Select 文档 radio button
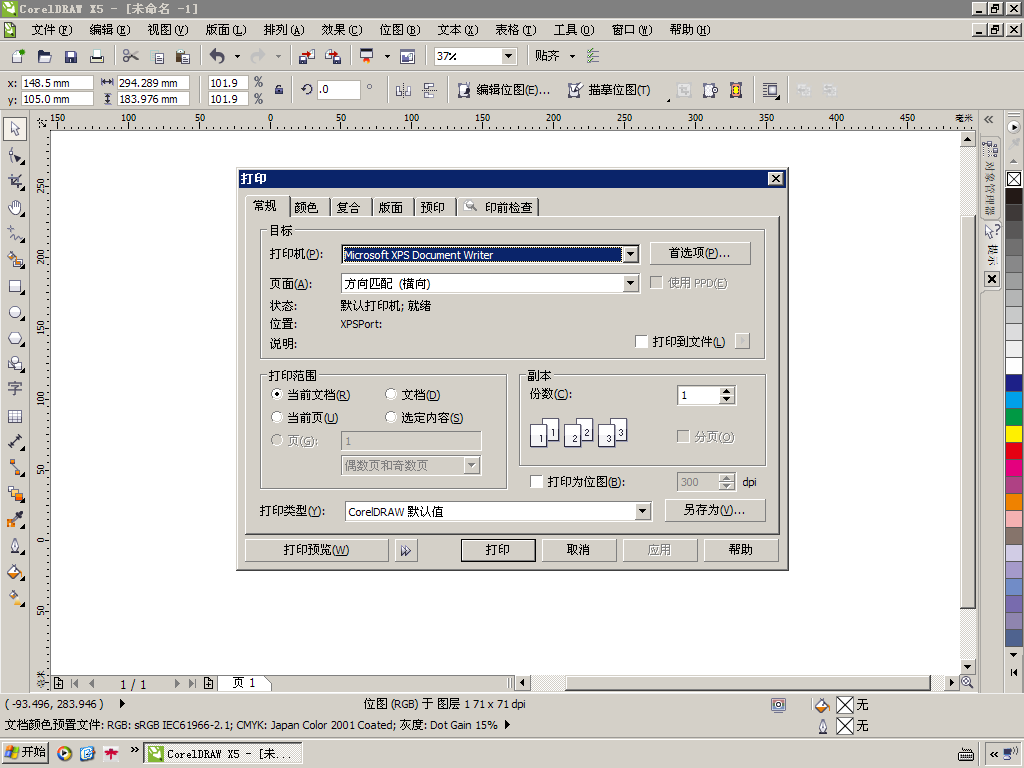Screen dimensions: 1024x768 pos(391,394)
